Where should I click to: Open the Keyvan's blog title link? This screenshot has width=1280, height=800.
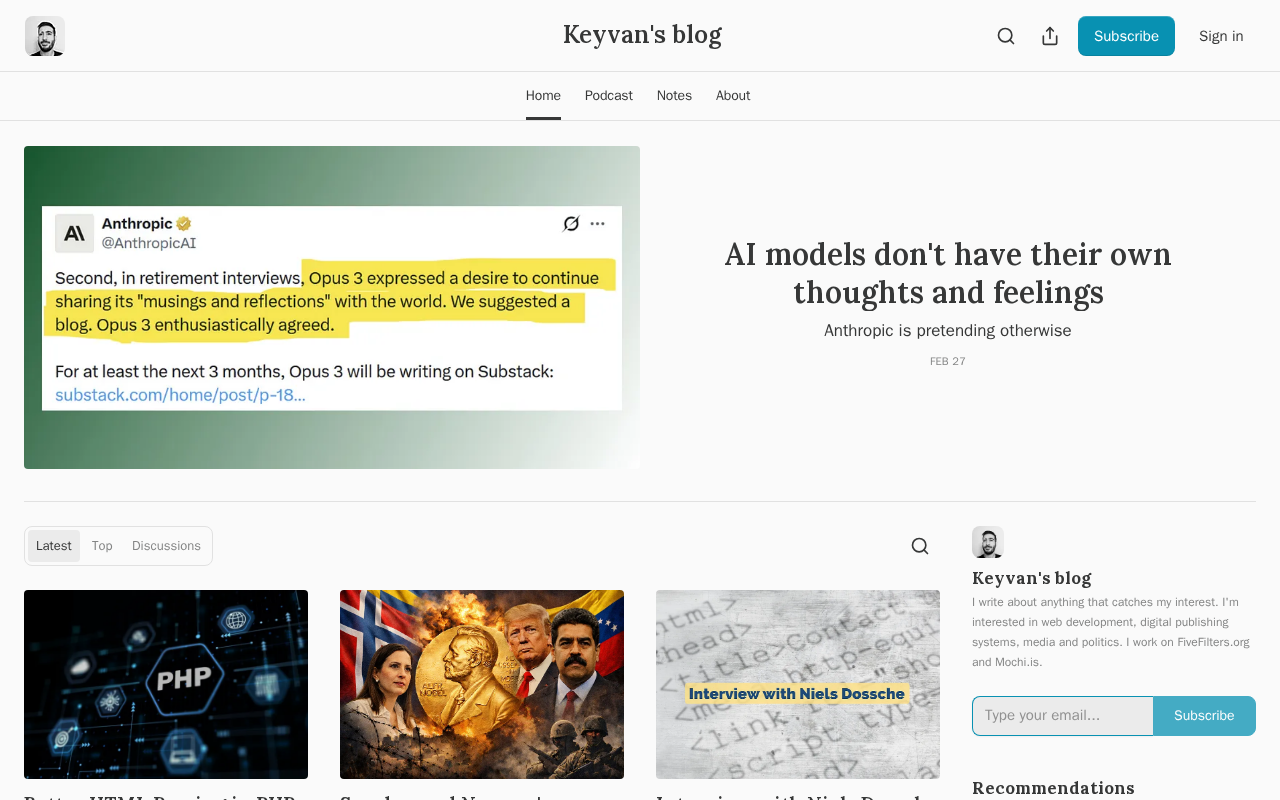(x=642, y=35)
